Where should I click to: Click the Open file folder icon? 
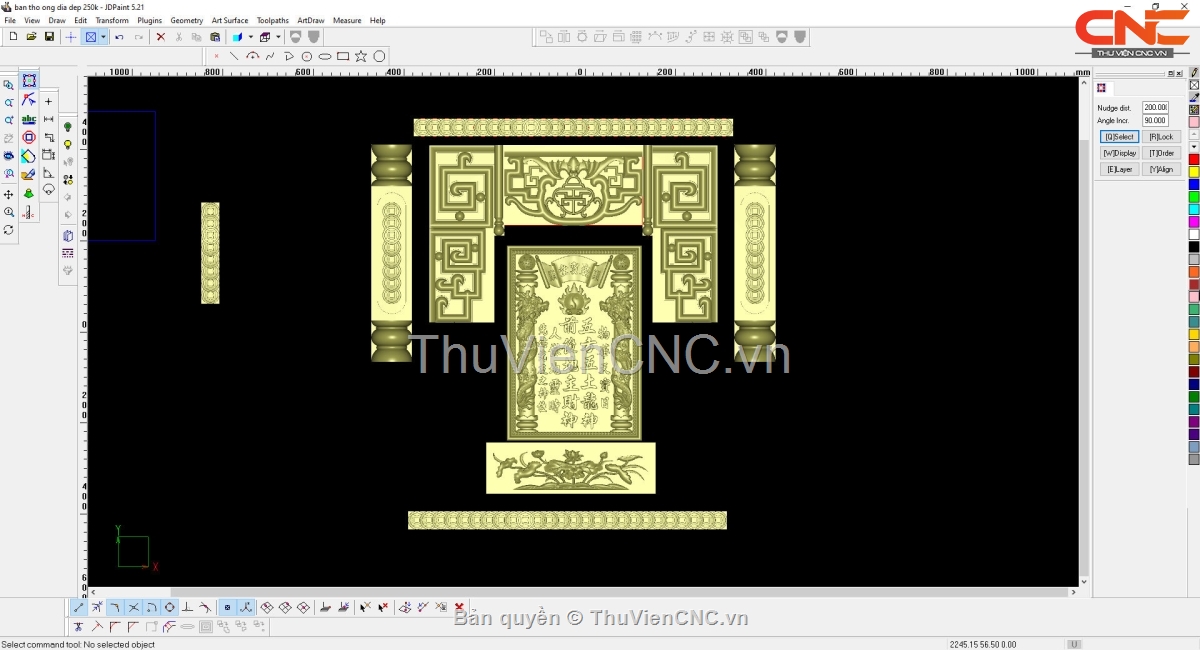31,37
